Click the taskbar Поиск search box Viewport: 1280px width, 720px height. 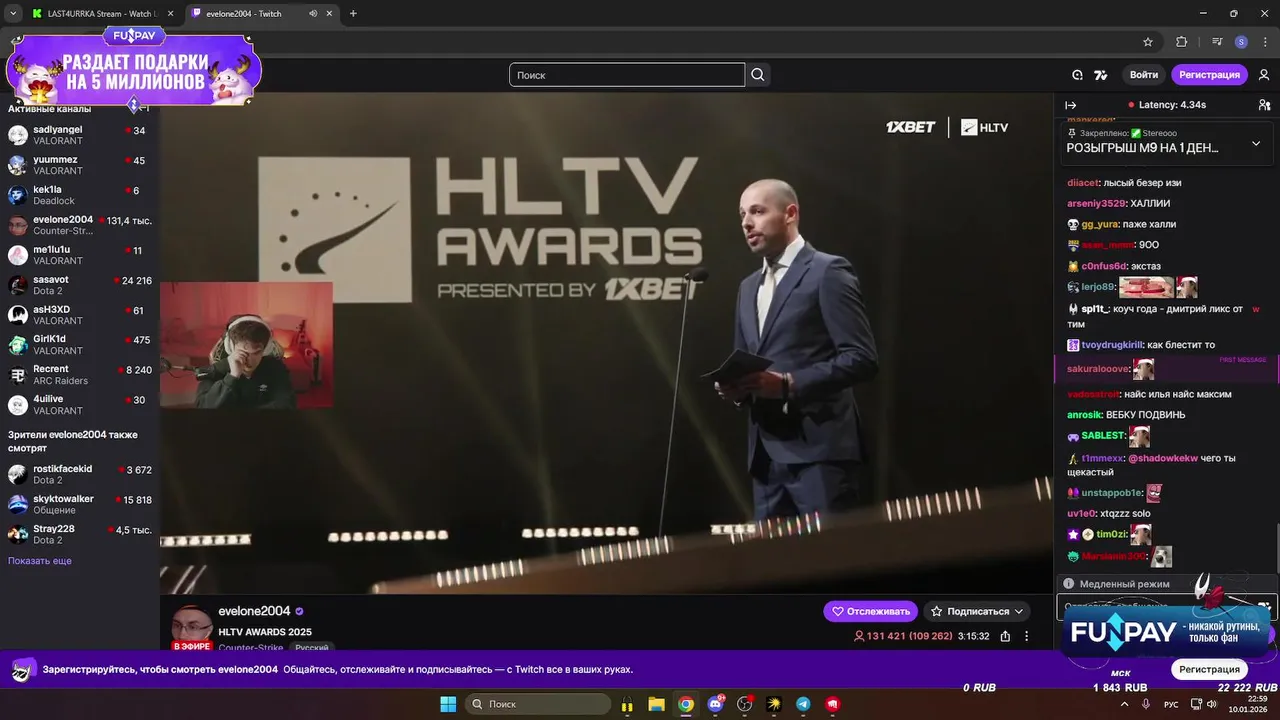coord(540,704)
